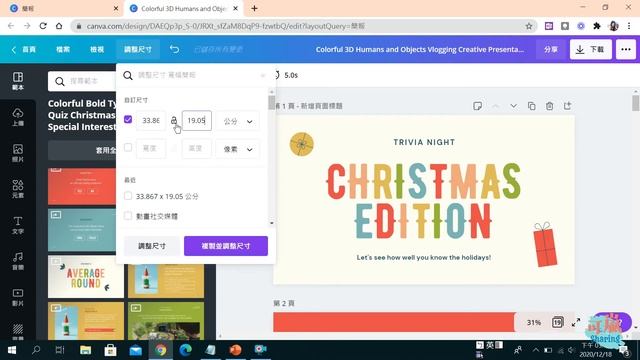This screenshot has height=360, width=640.
Task: Open the Audio sidebar panel
Action: click(x=18, y=260)
